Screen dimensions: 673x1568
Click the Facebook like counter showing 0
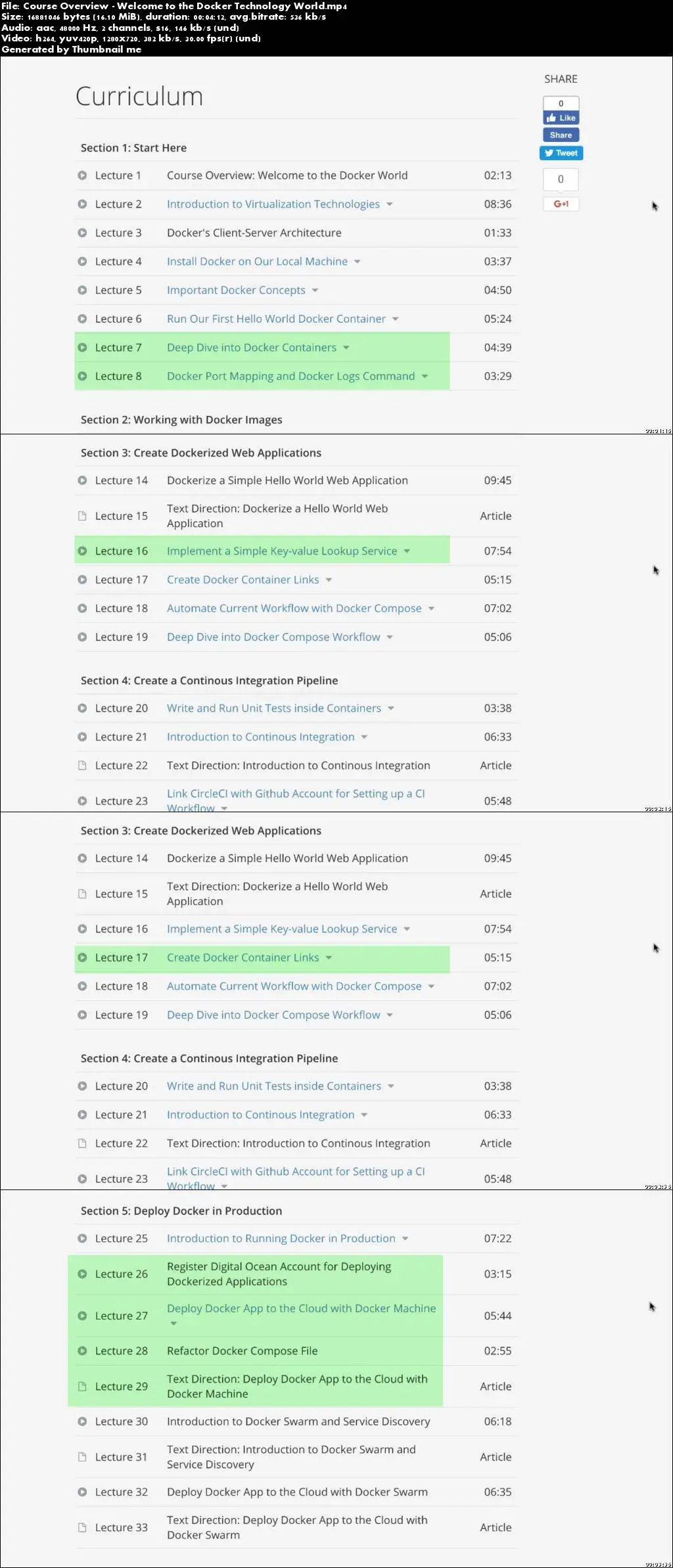coord(561,103)
